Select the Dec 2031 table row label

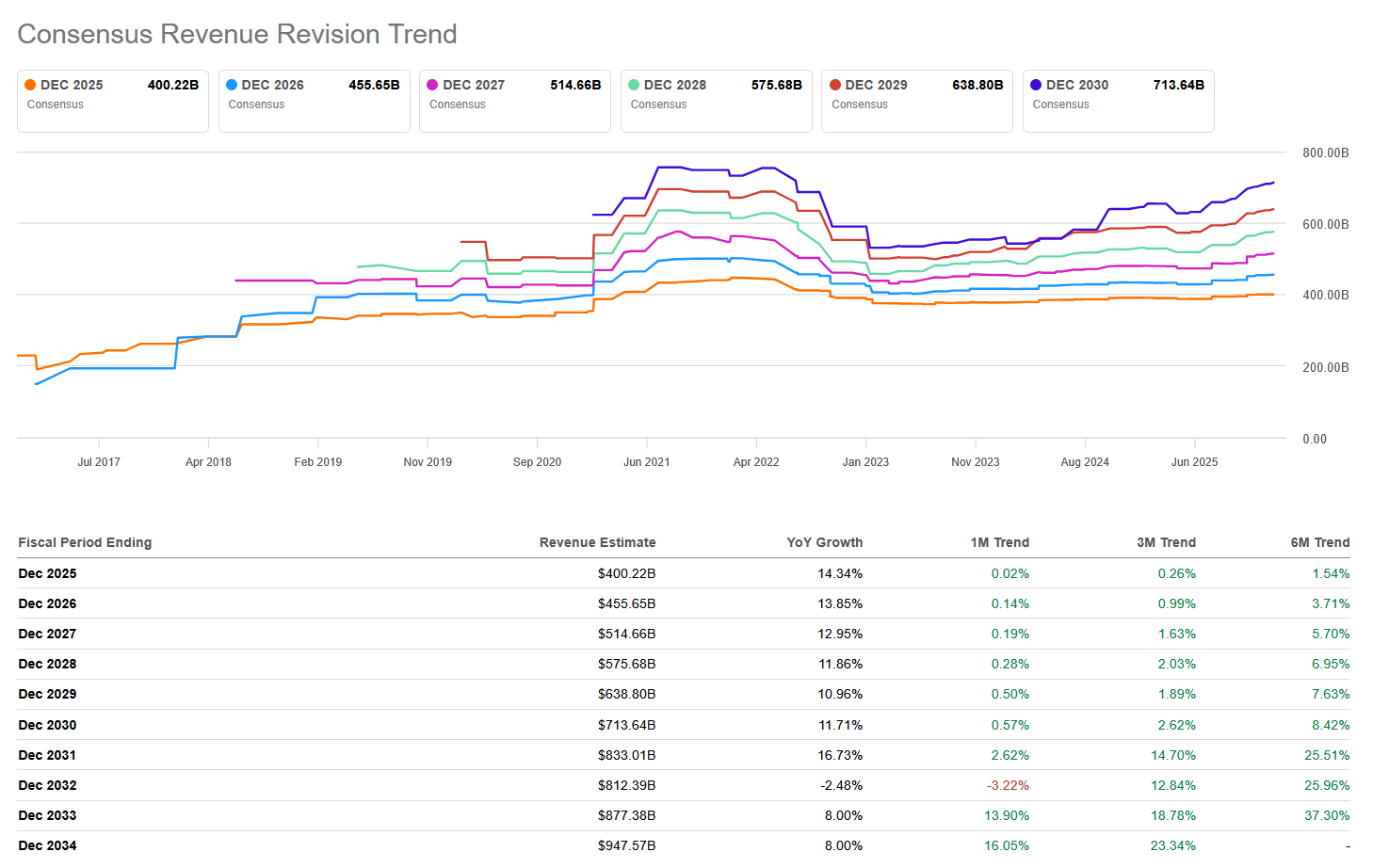[48, 755]
